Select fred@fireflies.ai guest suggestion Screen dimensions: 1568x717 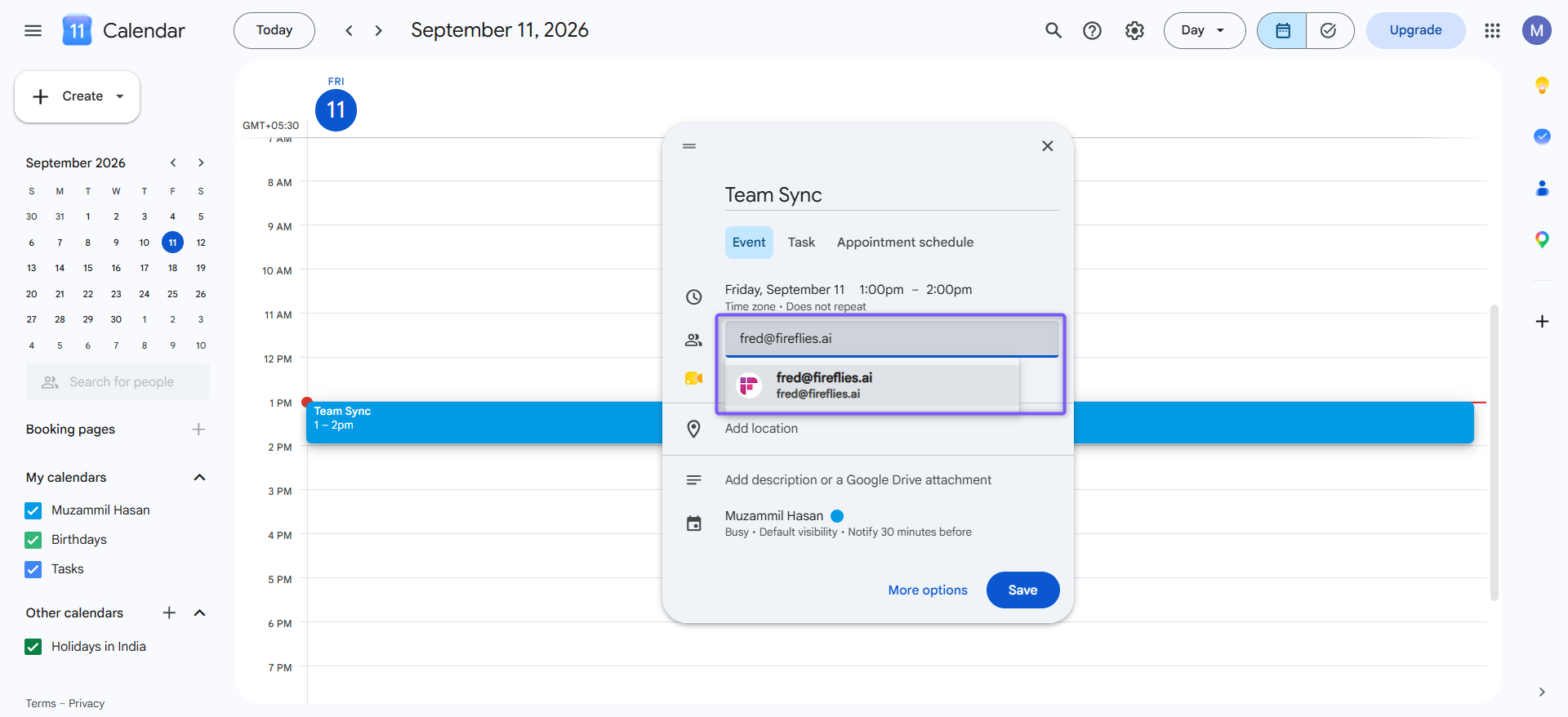[x=871, y=385]
